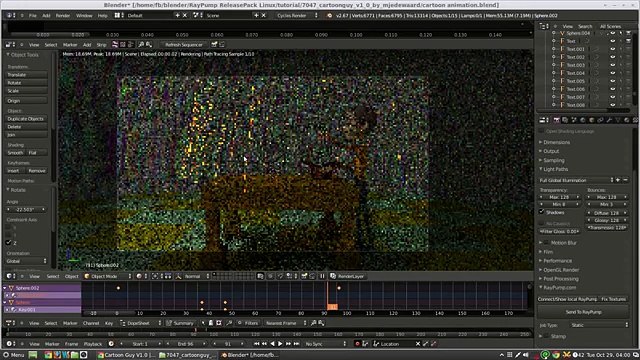Open the Cycles Render engine dropdown
Image resolution: width=640 pixels, height=360 pixels.
[x=296, y=16]
